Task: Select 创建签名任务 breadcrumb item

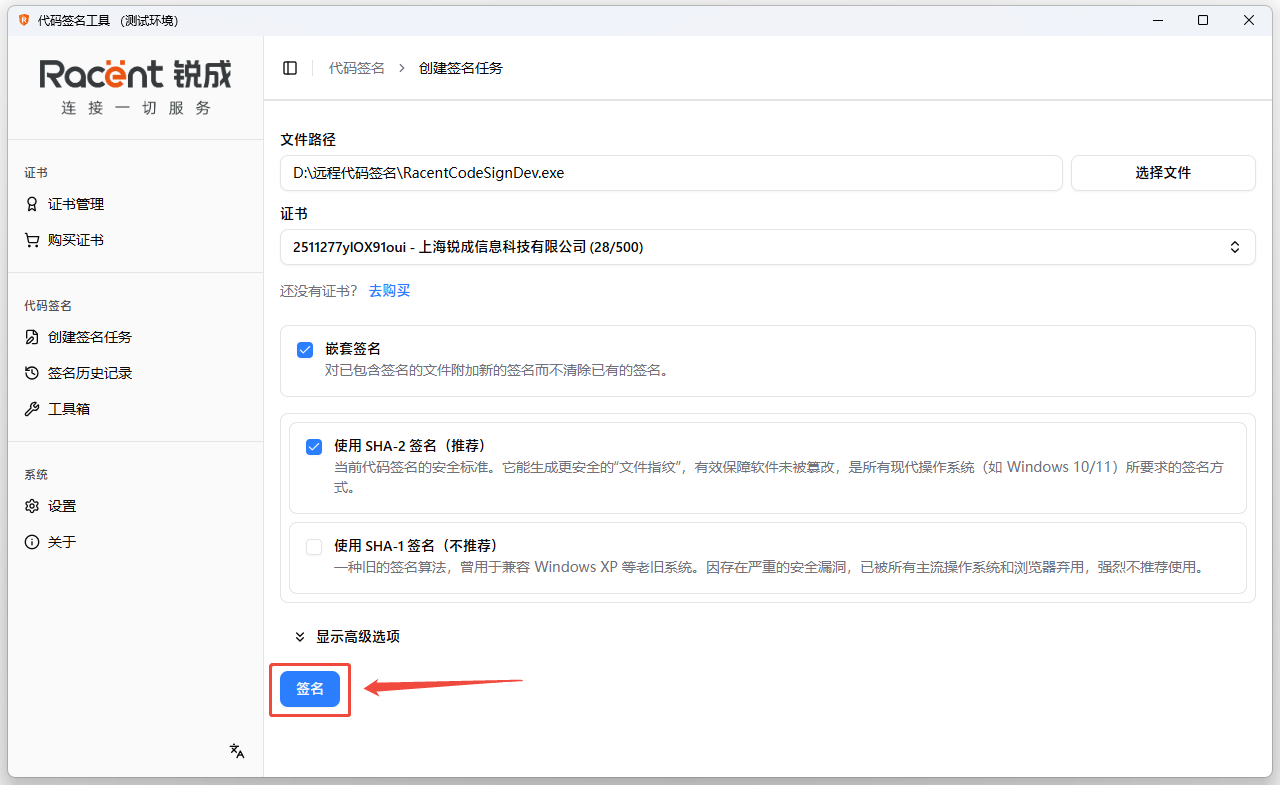Action: coord(461,67)
